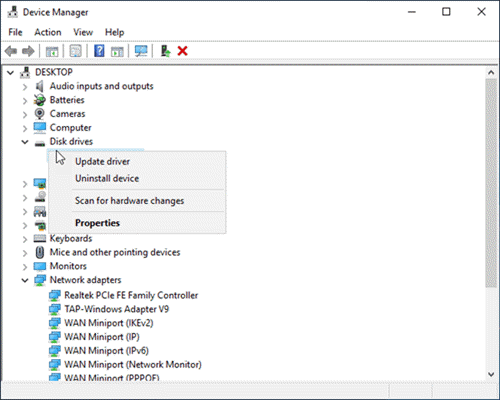
Task: Click the Device Manager title bar app icon
Action: tap(13, 12)
